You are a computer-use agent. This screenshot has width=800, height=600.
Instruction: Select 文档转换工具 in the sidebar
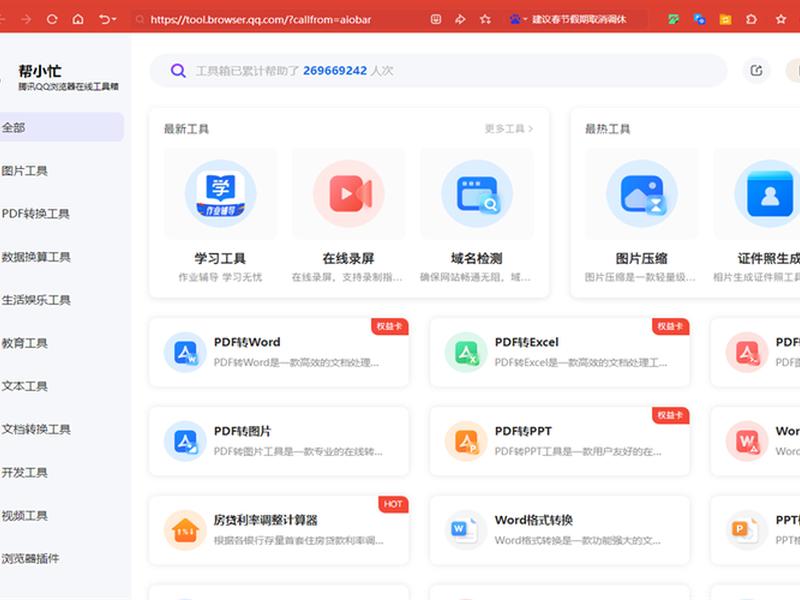point(36,429)
